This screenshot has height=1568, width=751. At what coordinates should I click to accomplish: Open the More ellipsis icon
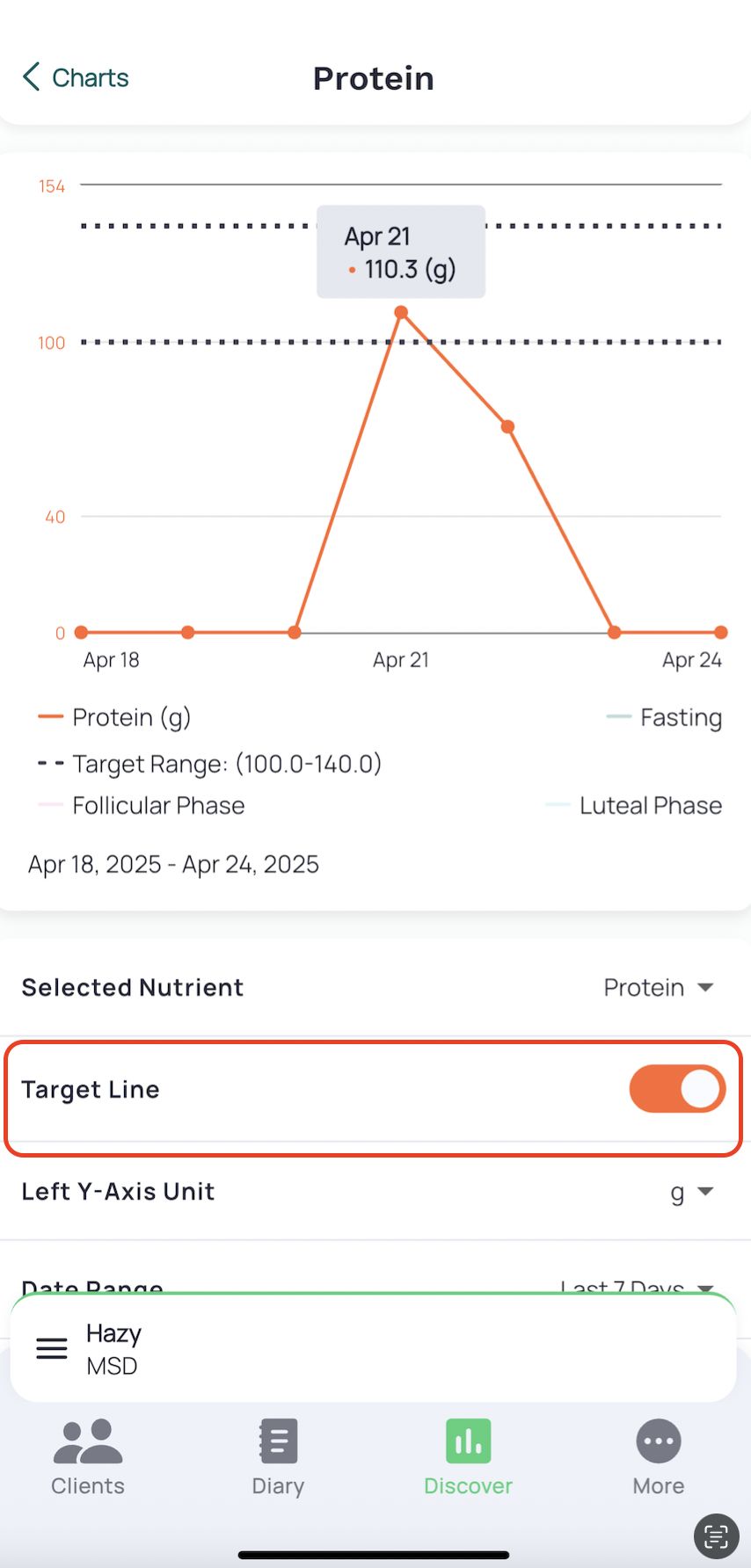coord(659,1441)
